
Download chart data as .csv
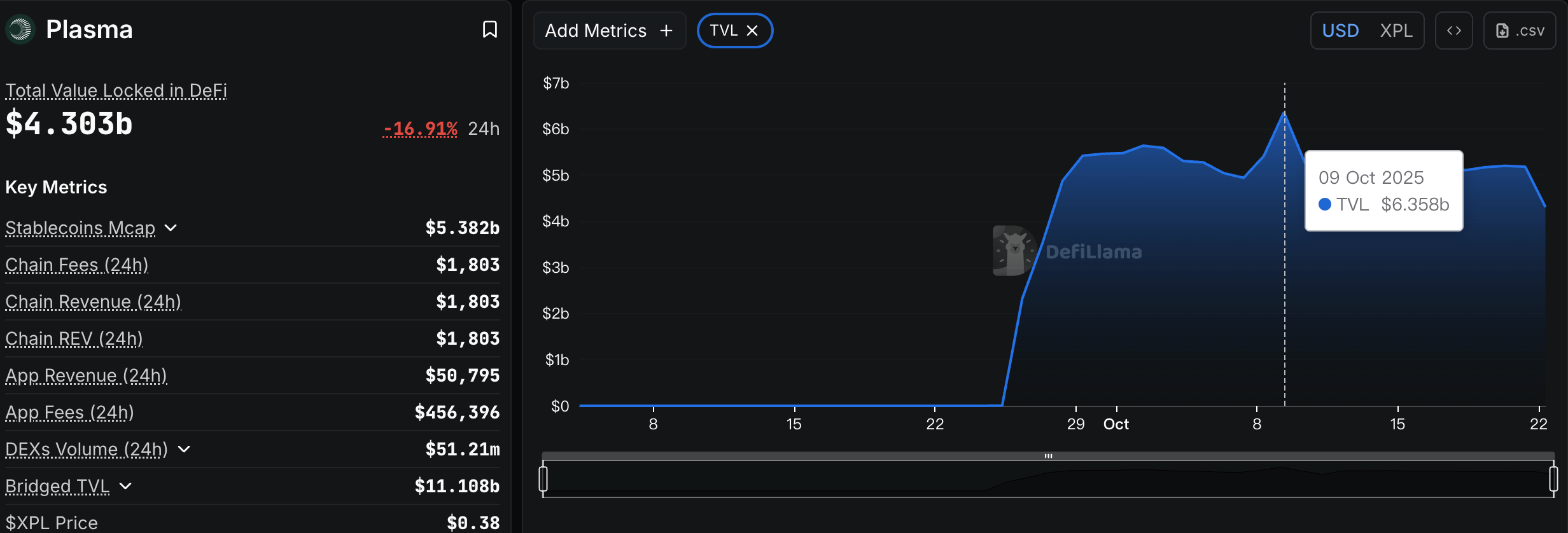pos(1520,31)
